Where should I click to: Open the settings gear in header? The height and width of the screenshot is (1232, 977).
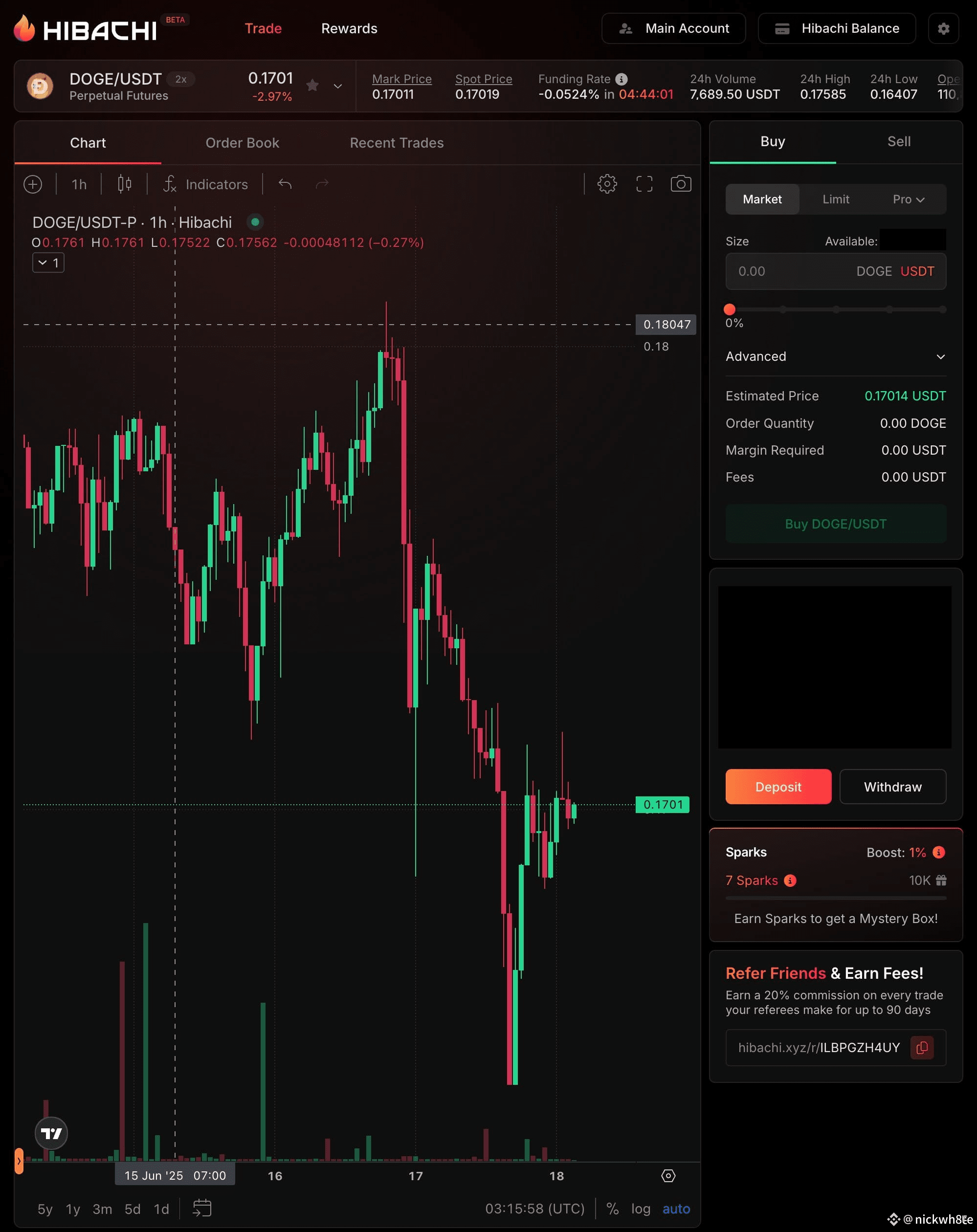pos(943,28)
